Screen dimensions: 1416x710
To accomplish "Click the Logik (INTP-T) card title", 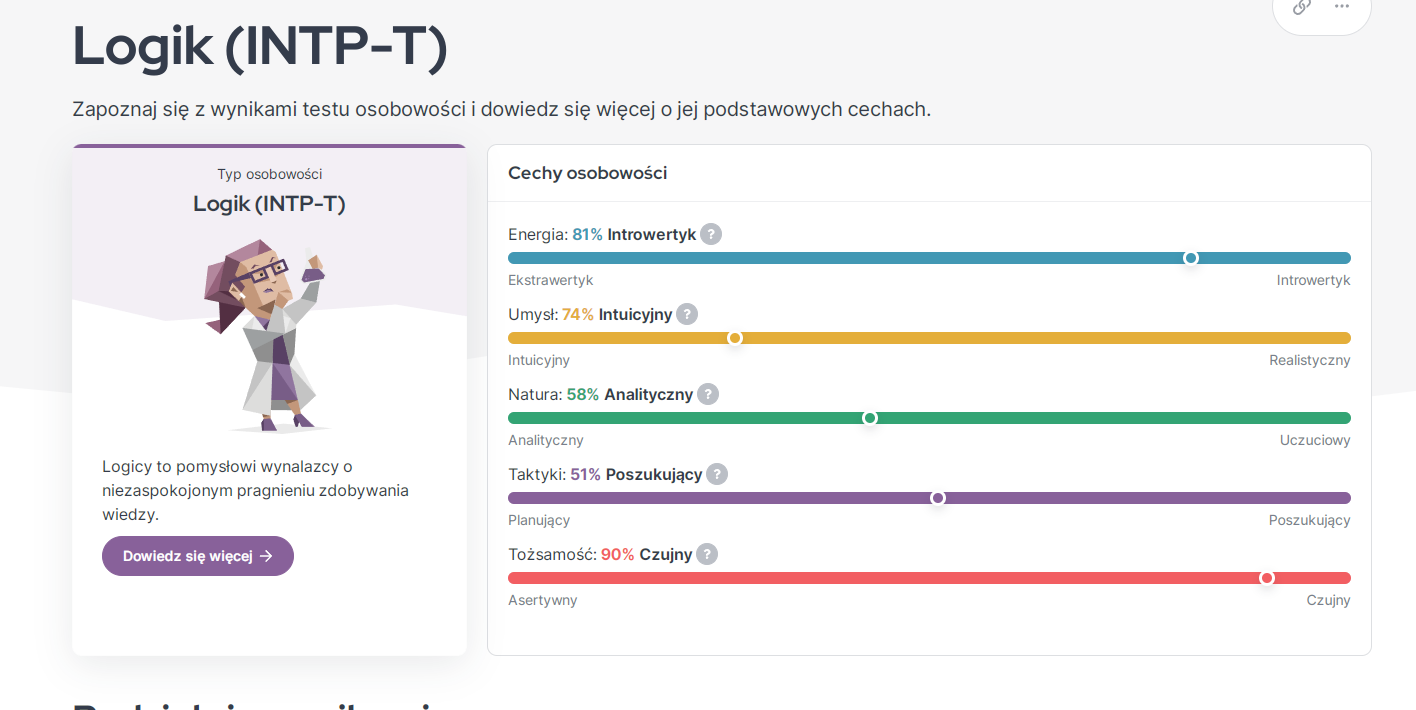I will point(269,204).
